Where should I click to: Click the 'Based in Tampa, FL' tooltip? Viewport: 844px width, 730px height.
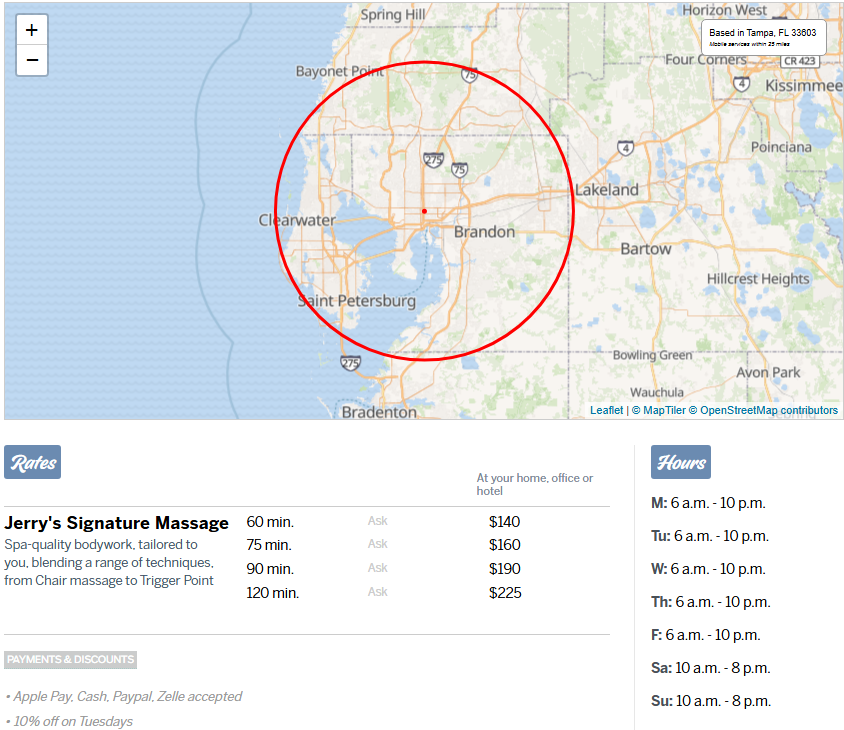pos(763,37)
